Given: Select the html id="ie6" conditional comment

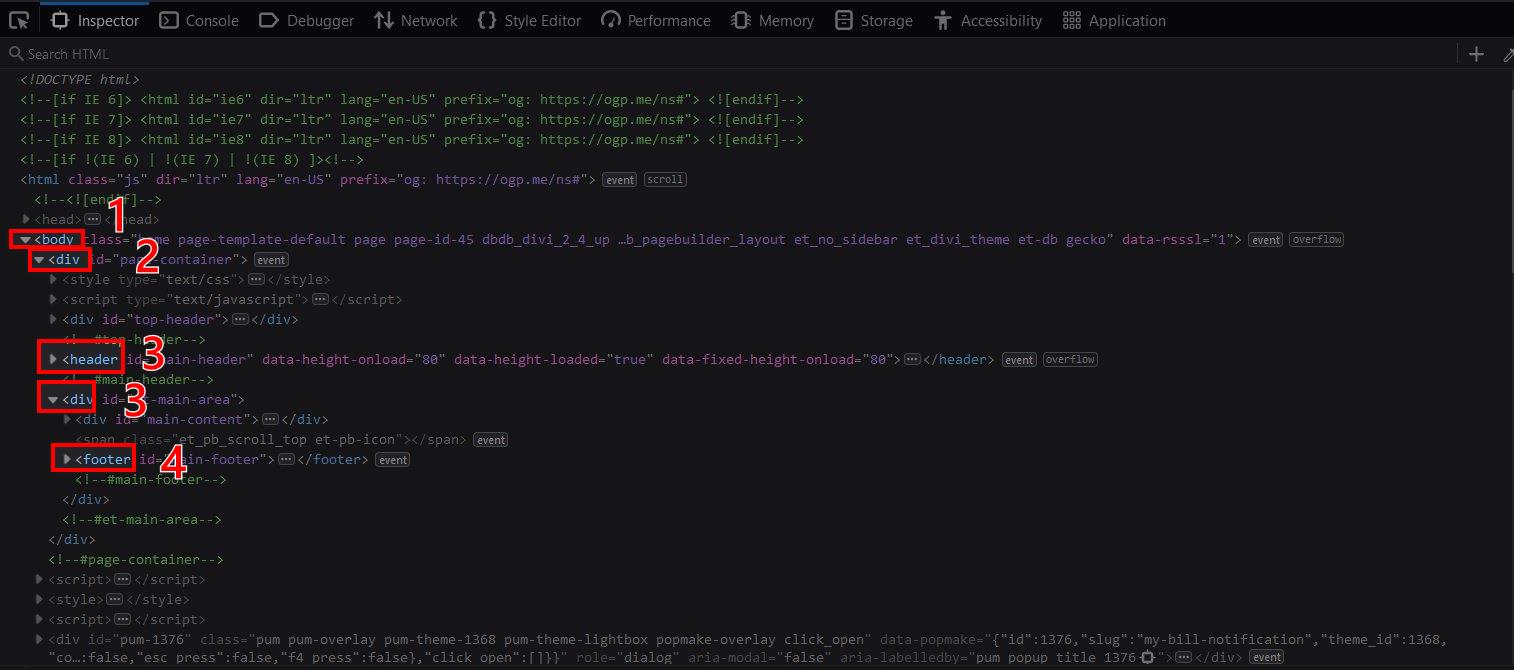Looking at the screenshot, I should pos(412,99).
